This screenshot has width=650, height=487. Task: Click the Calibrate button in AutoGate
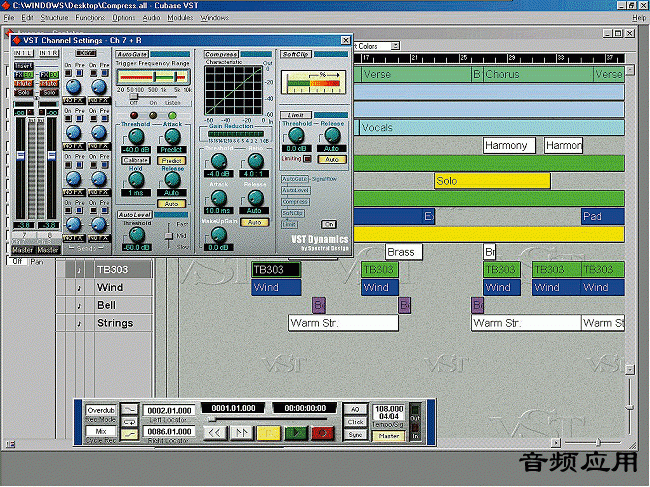136,160
